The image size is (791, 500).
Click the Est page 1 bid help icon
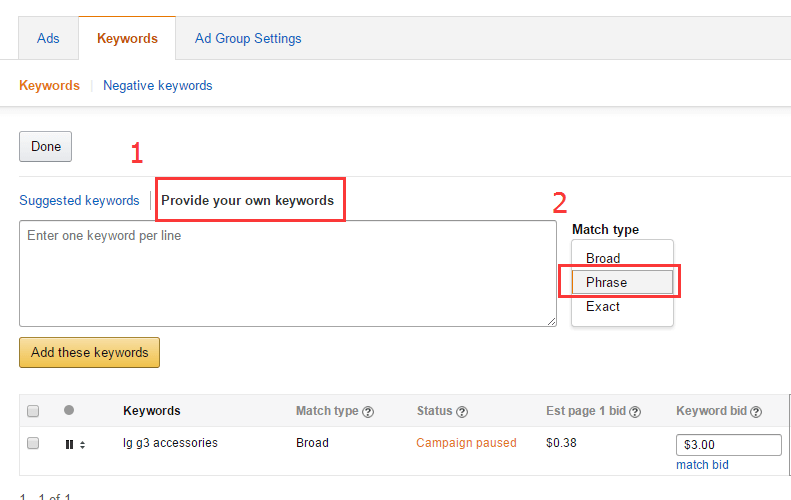coord(635,411)
